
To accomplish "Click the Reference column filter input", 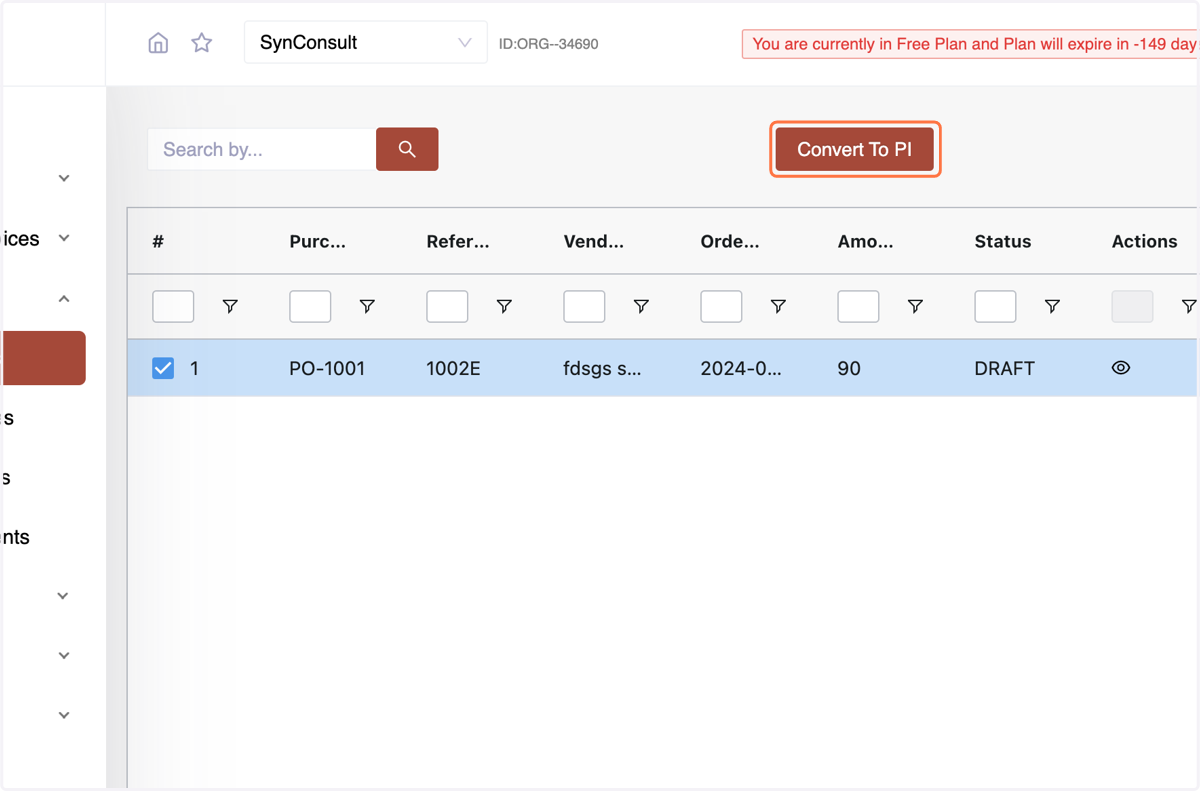I will click(x=447, y=306).
